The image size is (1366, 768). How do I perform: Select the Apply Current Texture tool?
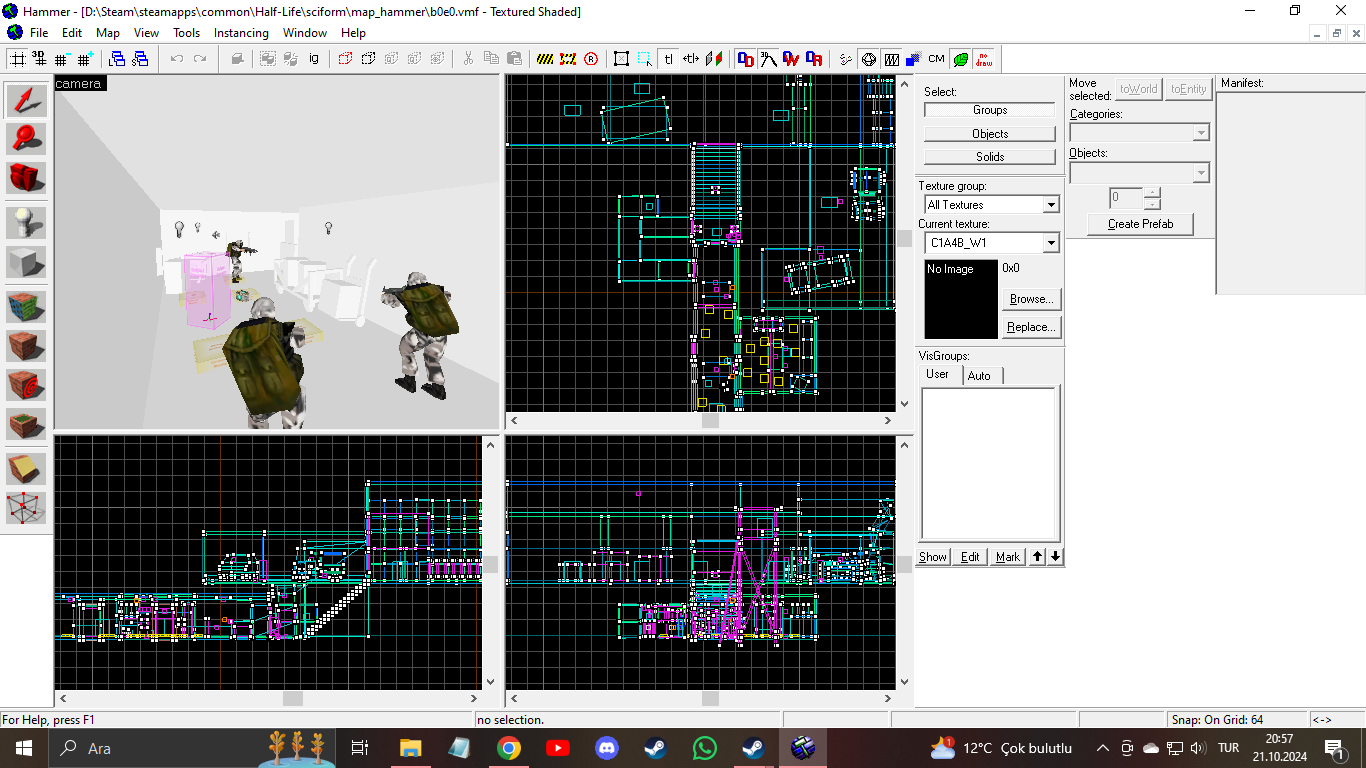point(27,345)
